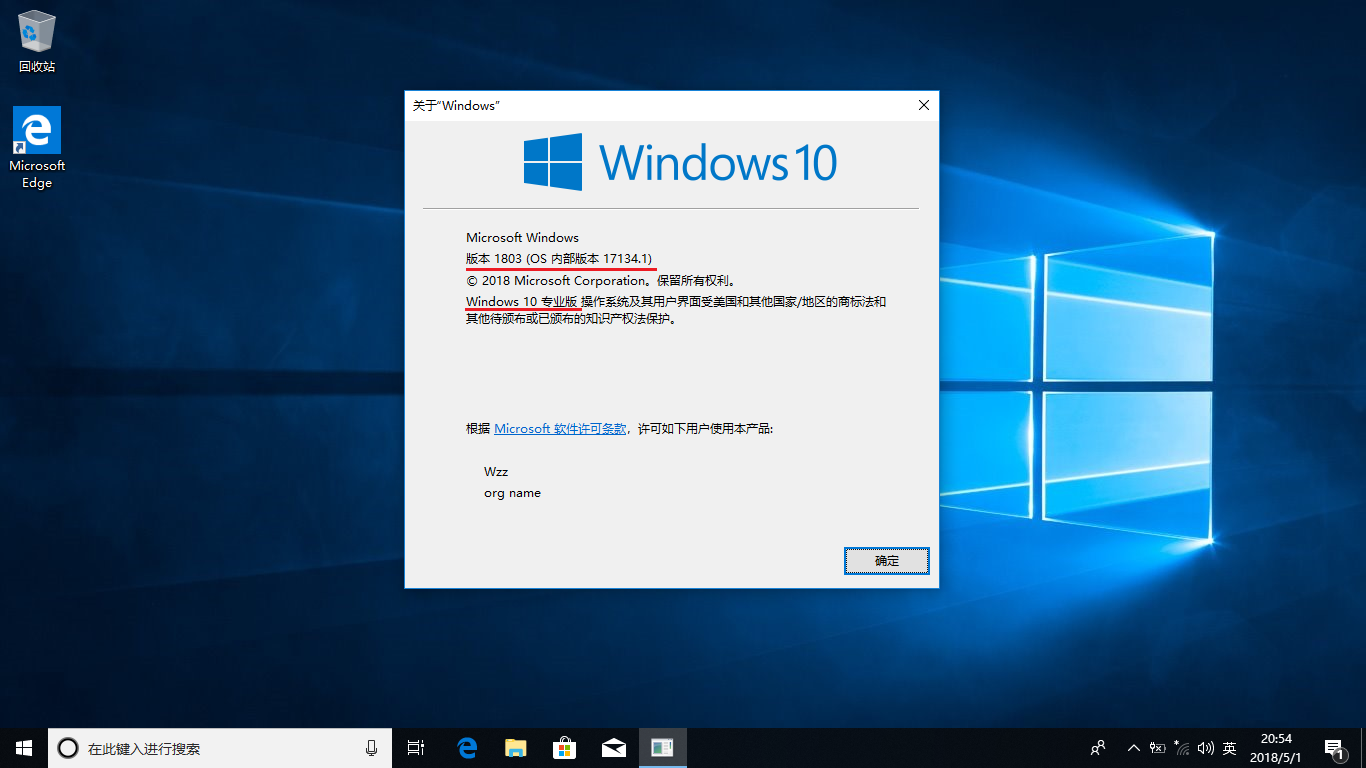Open the Mail app from the taskbar
This screenshot has width=1366, height=768.
tap(613, 748)
